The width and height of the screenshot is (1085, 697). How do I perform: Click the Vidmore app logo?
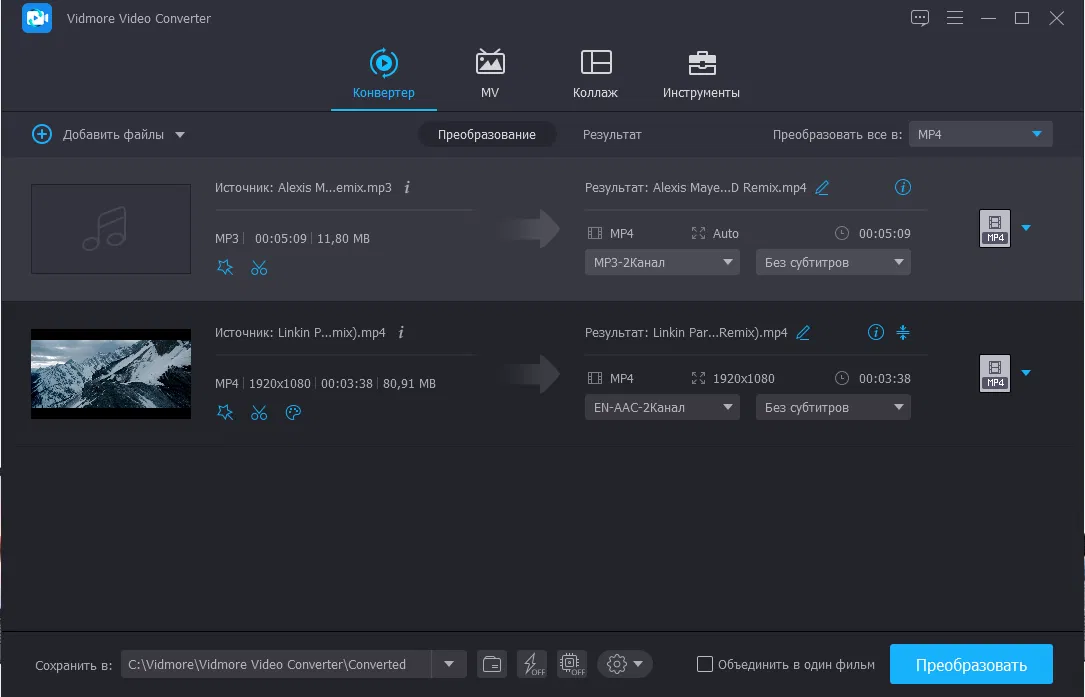(37, 18)
